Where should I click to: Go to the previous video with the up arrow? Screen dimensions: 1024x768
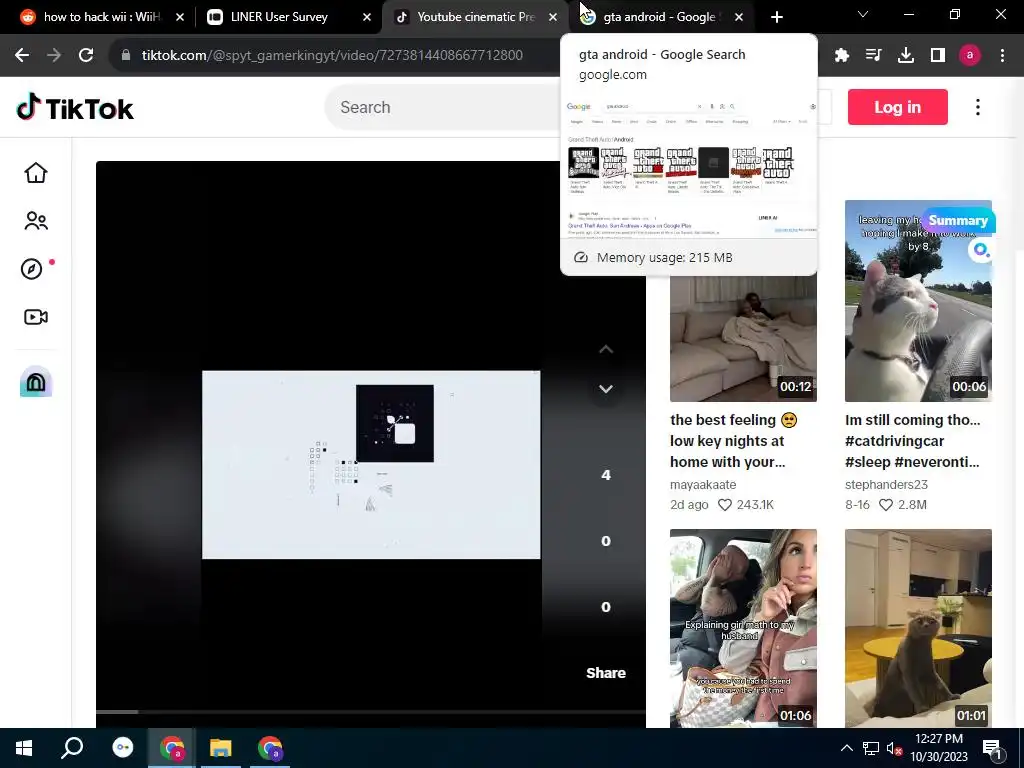606,349
